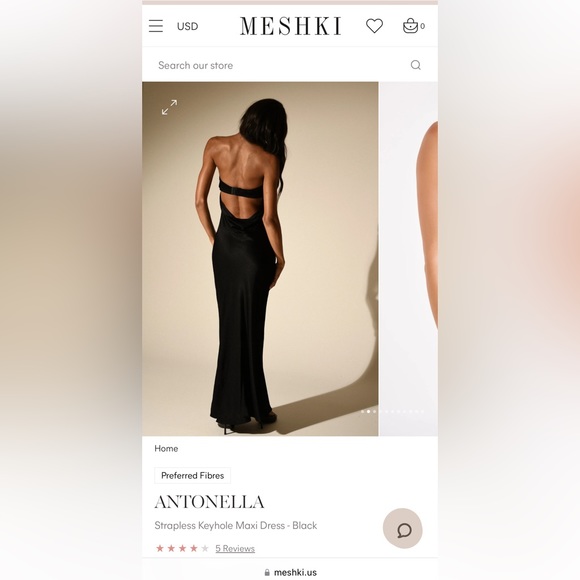The image size is (580, 580).
Task: View the shopping bag cart
Action: (x=414, y=26)
